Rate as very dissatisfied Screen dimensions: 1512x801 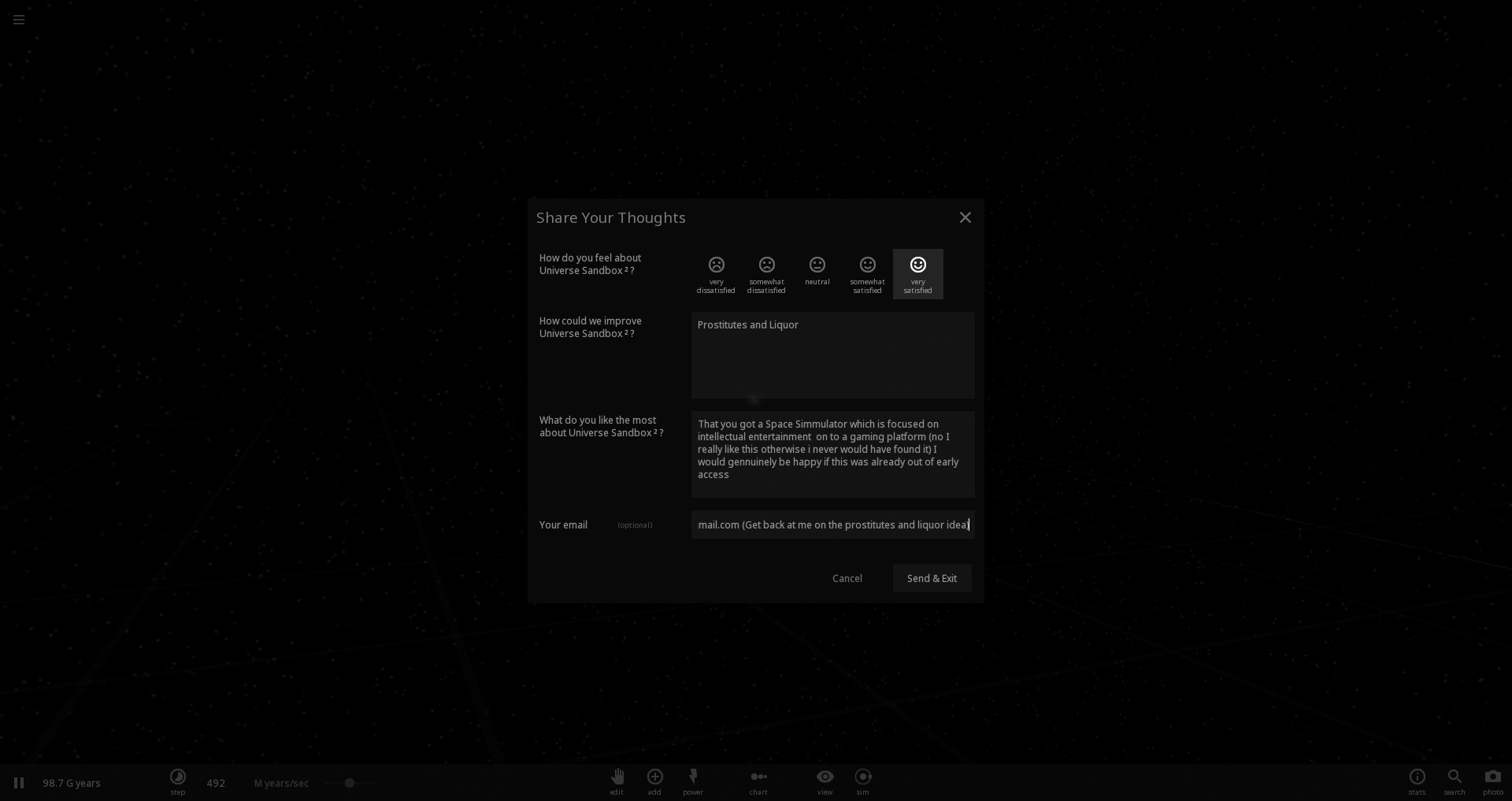click(716, 274)
